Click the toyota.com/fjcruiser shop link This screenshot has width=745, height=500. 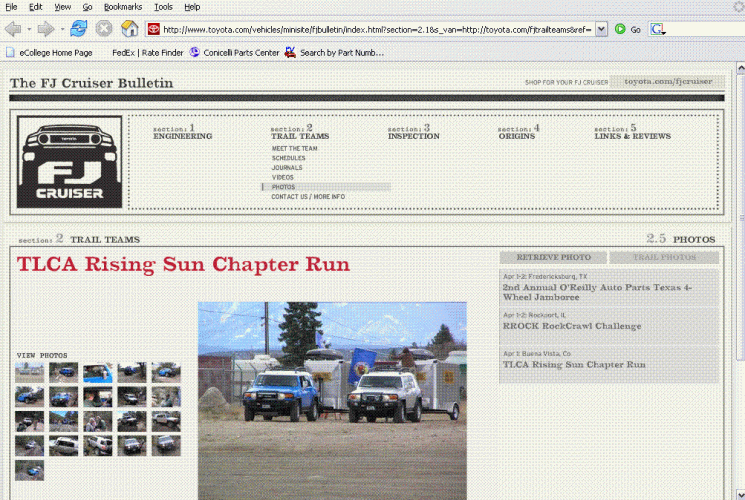pyautogui.click(x=668, y=81)
